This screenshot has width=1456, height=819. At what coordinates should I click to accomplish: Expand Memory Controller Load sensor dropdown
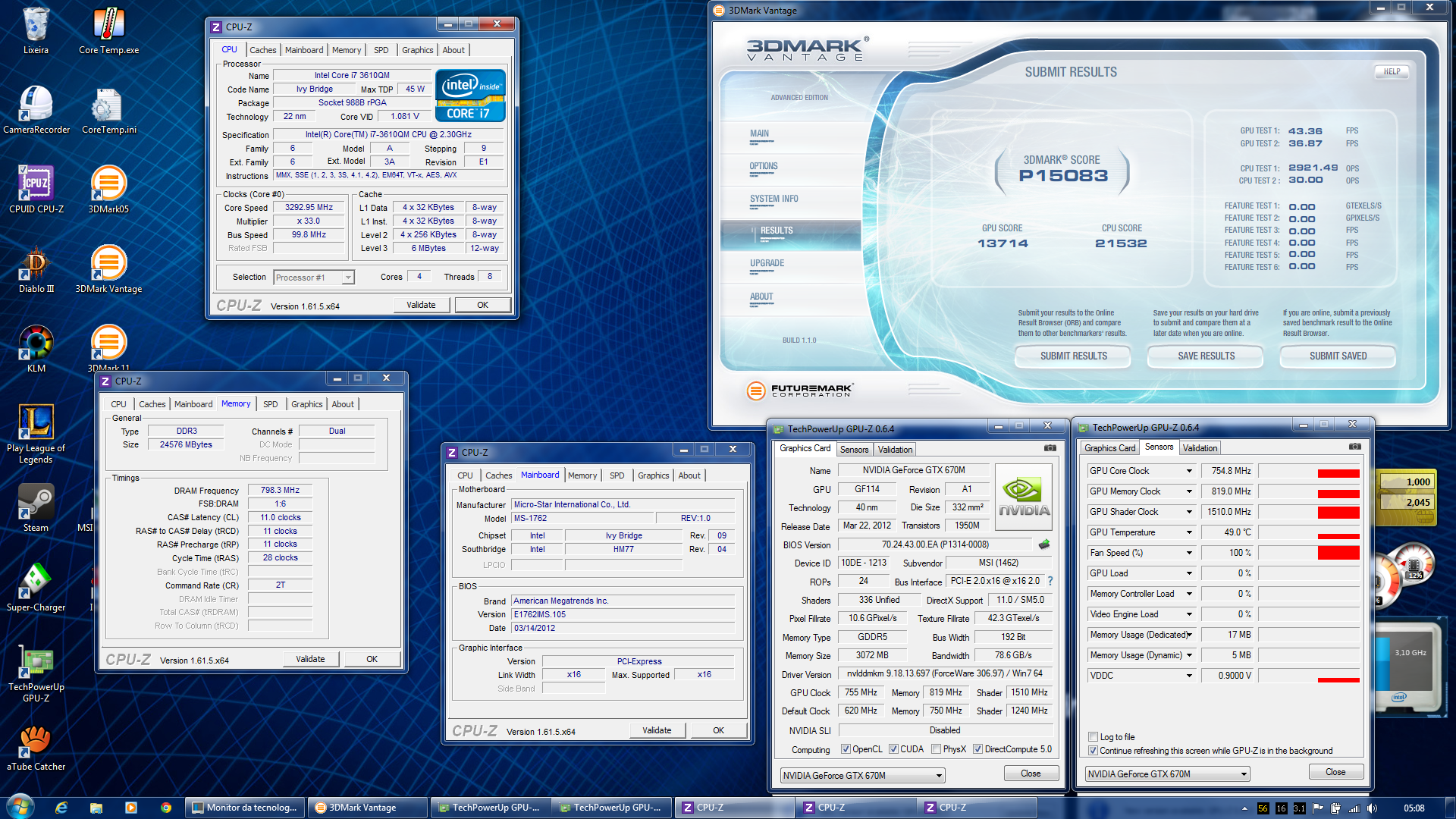(x=1189, y=594)
